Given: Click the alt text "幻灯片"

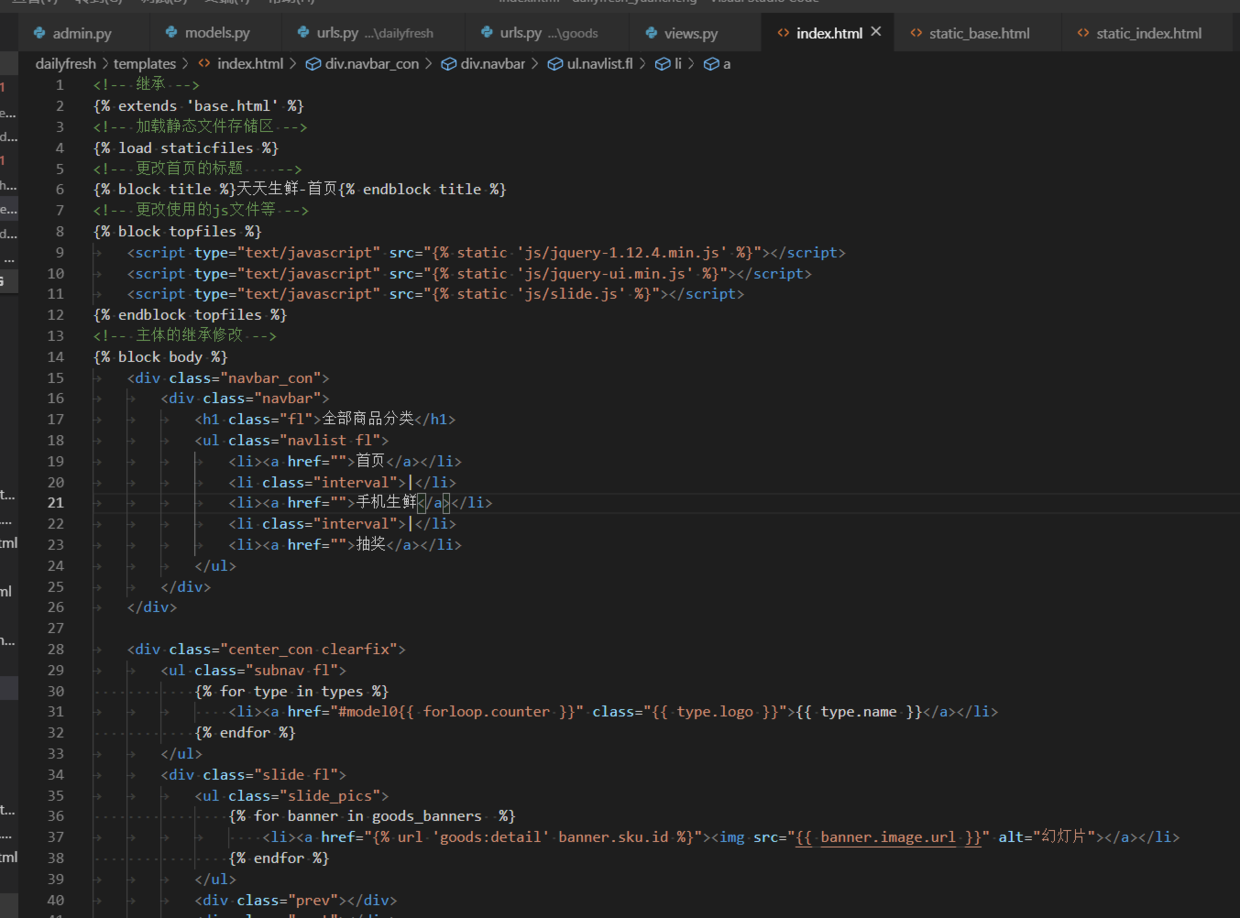Looking at the screenshot, I should (1063, 837).
